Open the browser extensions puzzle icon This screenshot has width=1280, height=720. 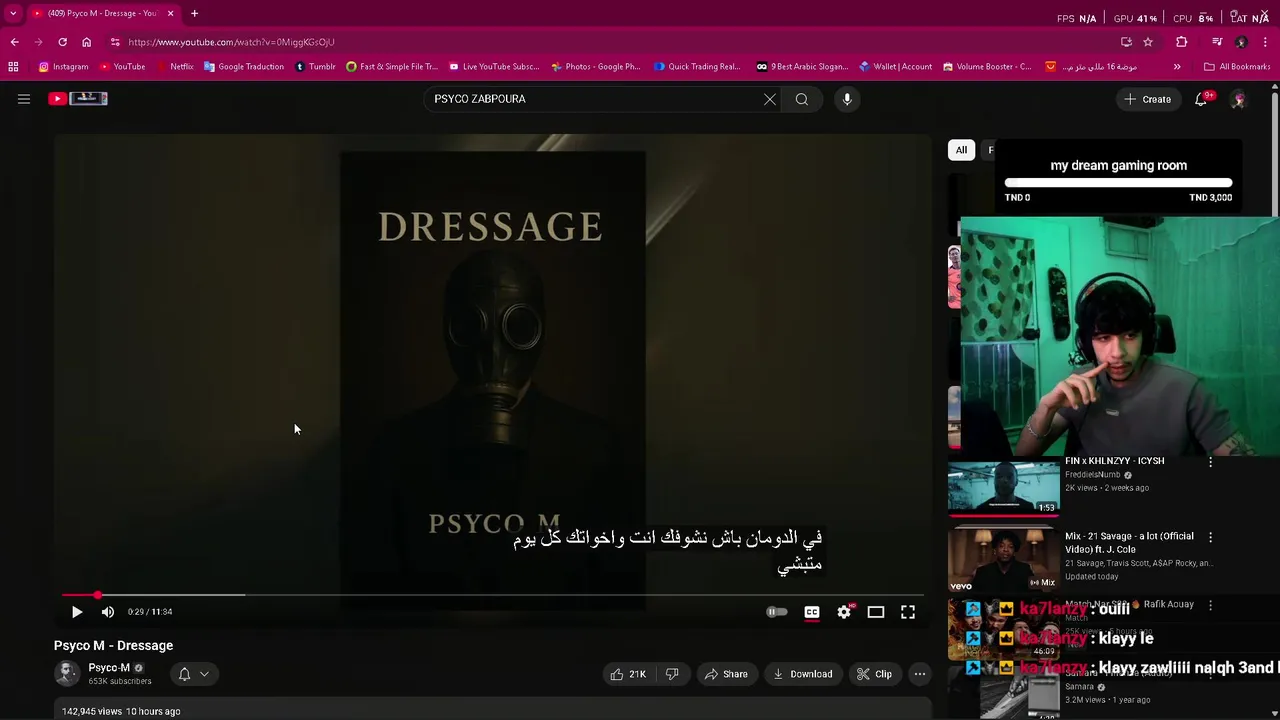point(1182,42)
